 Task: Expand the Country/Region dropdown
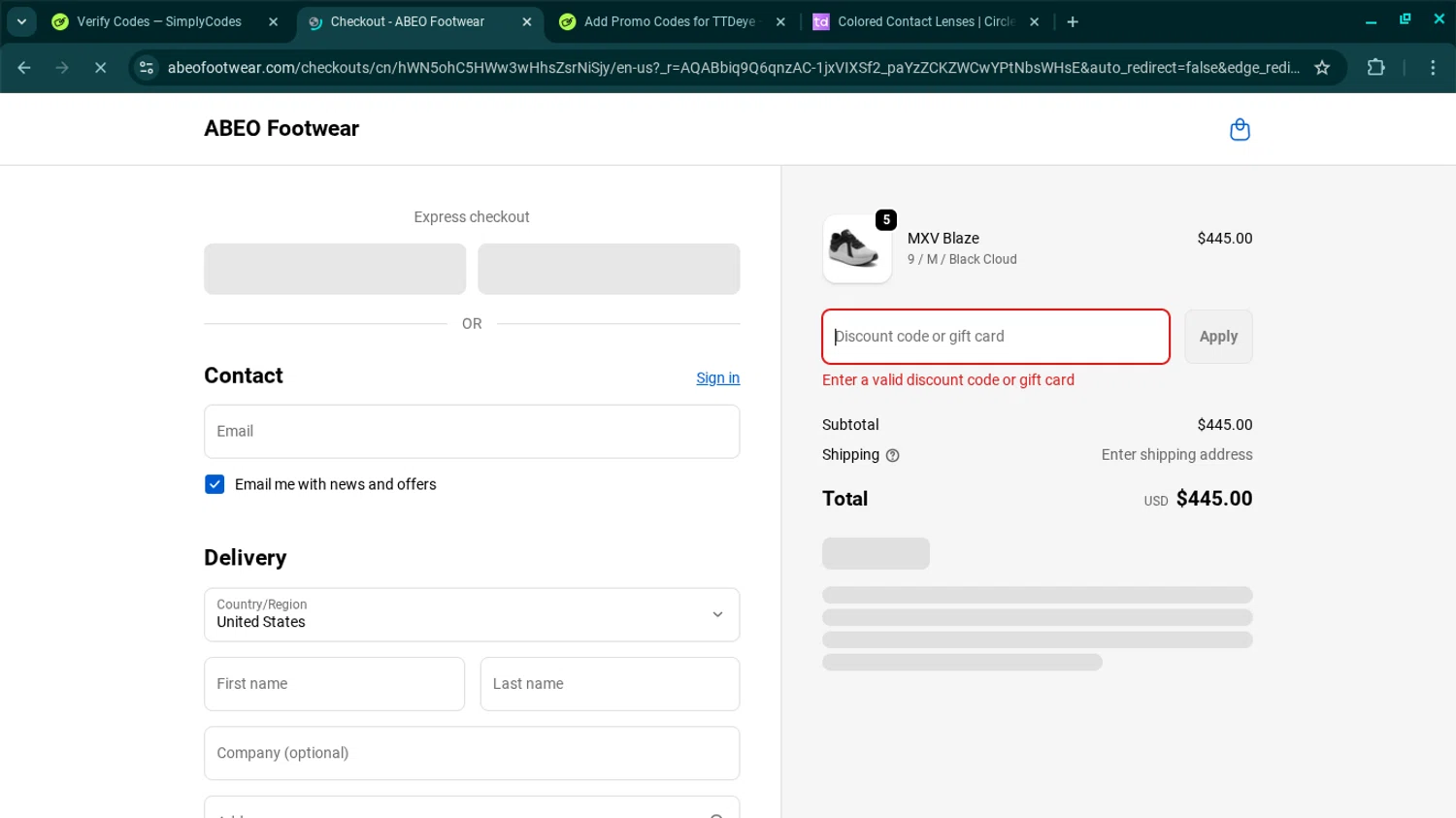[472, 614]
